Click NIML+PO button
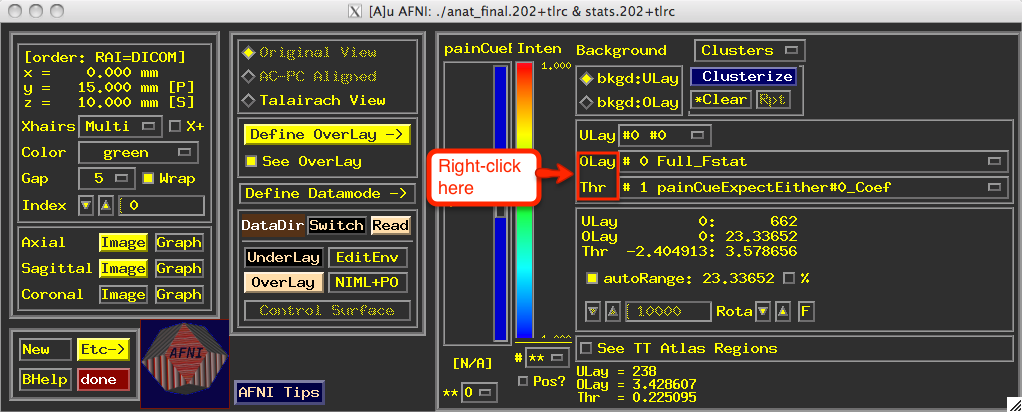The height and width of the screenshot is (412, 1022). [x=368, y=283]
